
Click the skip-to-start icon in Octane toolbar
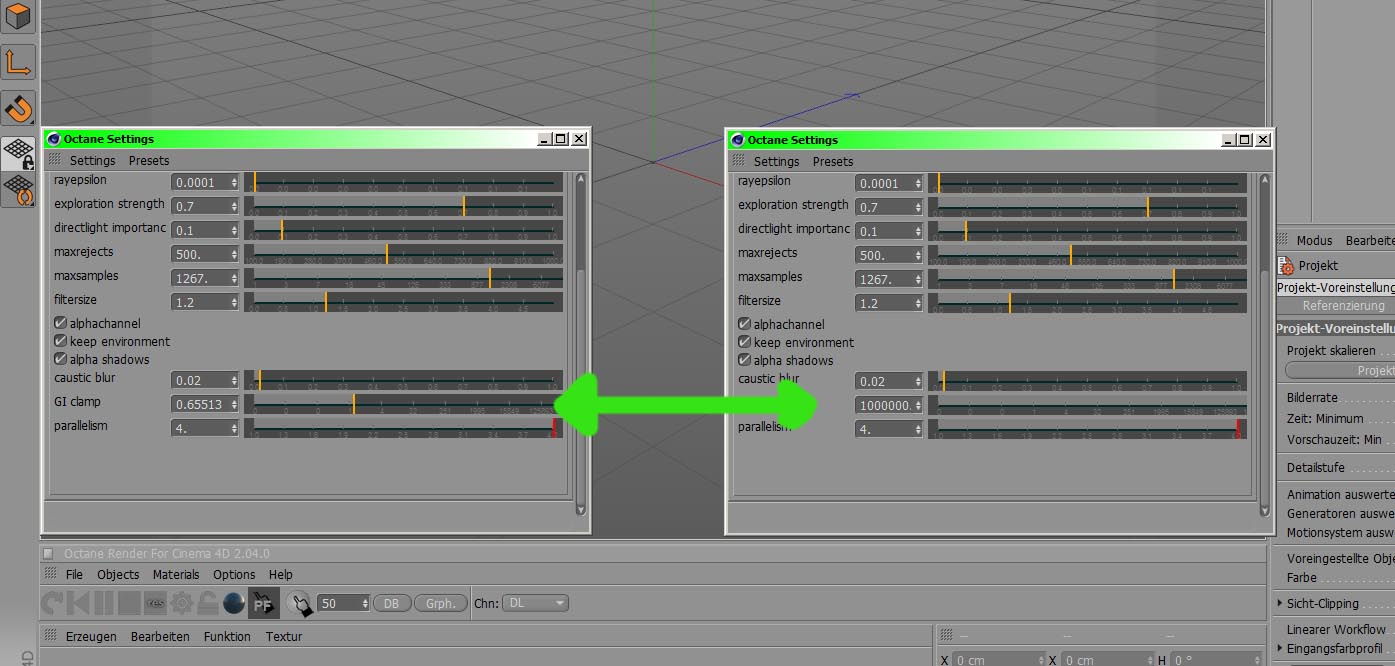(x=78, y=603)
